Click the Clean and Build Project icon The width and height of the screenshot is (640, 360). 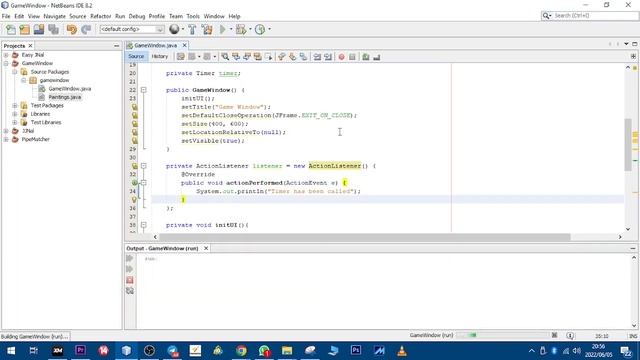(207, 29)
